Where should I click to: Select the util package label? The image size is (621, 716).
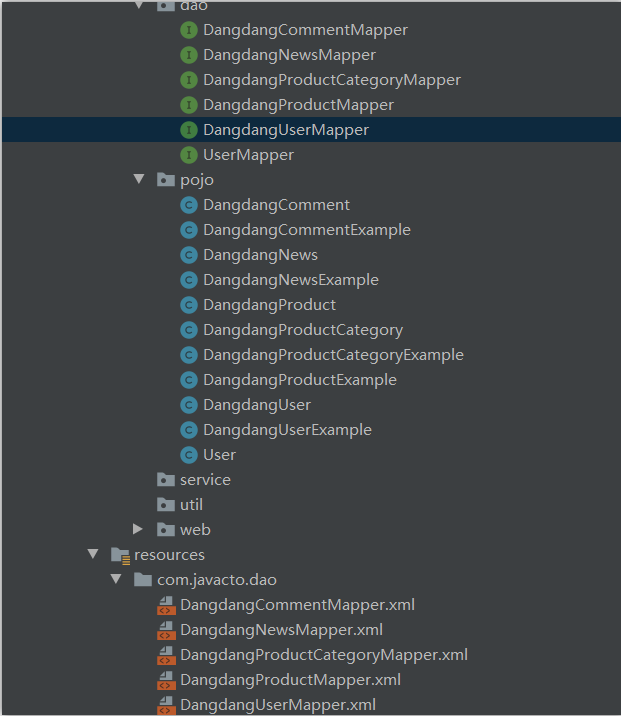191,505
